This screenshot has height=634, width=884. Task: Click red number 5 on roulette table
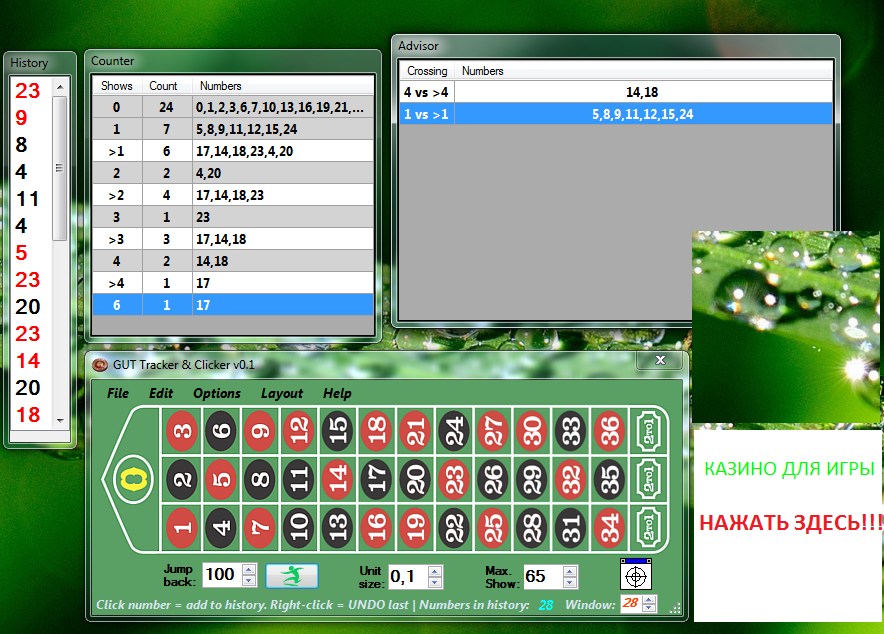pos(220,480)
